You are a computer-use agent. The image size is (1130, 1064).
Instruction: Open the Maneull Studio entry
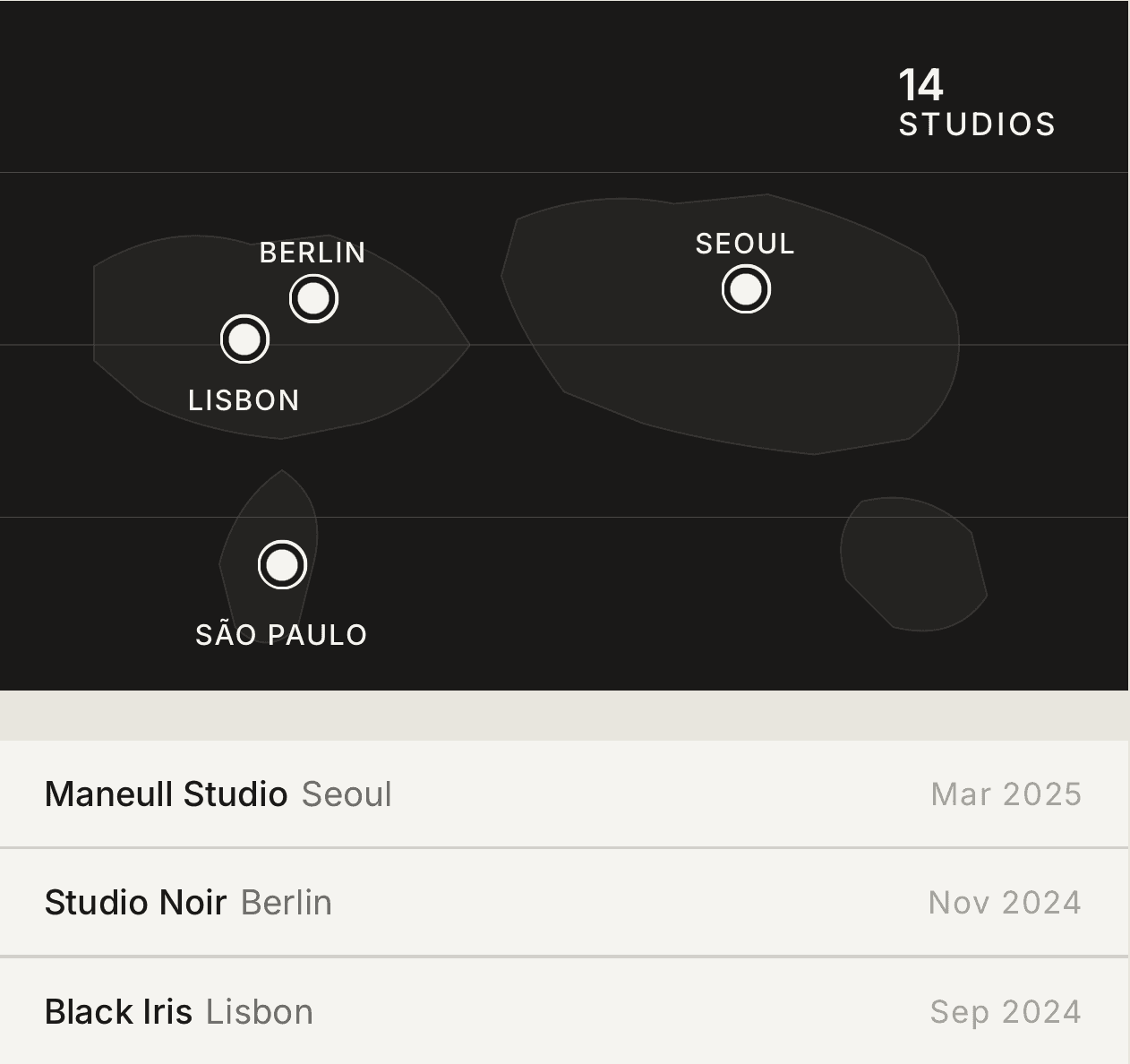(x=166, y=794)
